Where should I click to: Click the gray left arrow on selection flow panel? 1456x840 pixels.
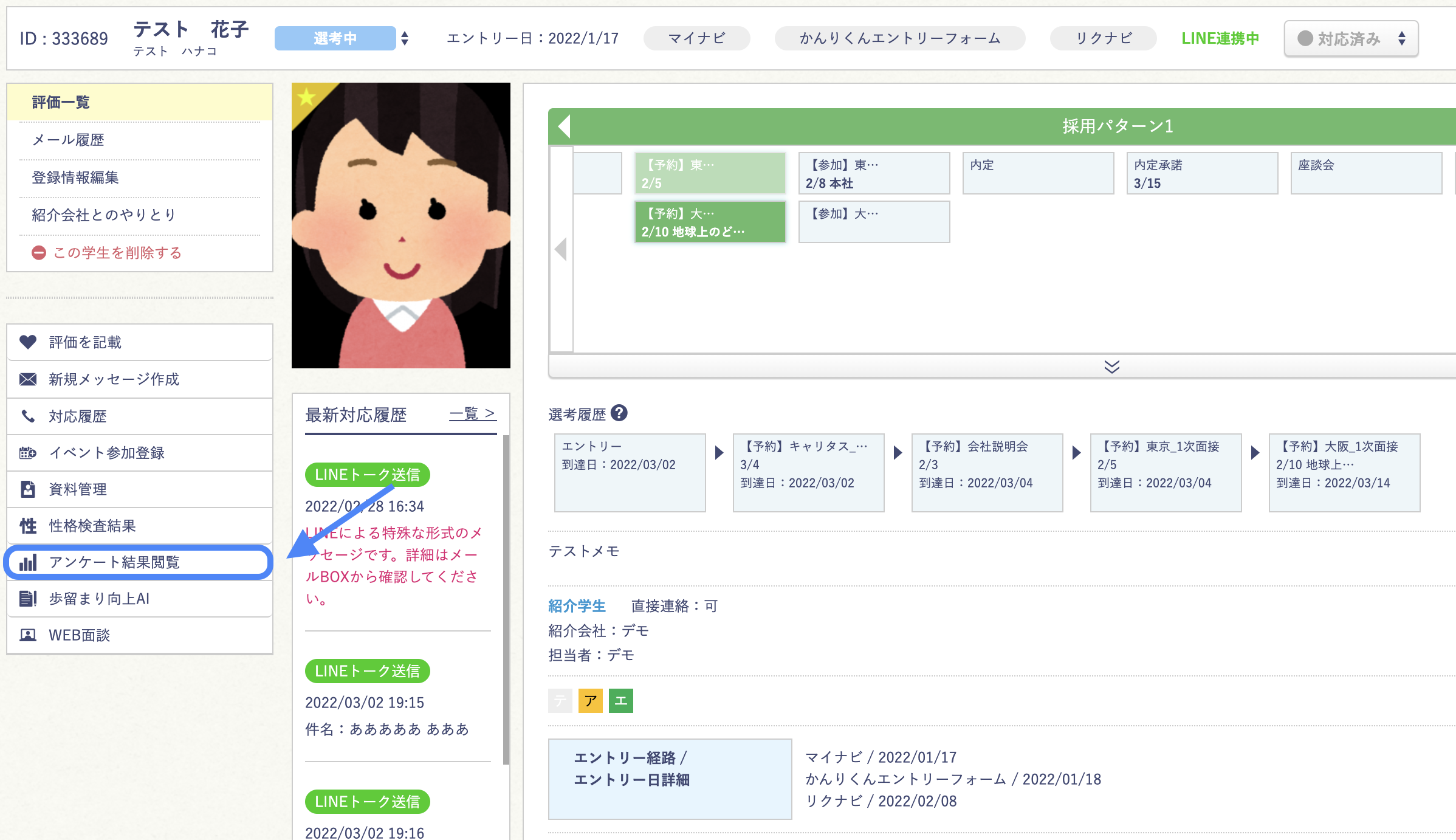pos(561,249)
